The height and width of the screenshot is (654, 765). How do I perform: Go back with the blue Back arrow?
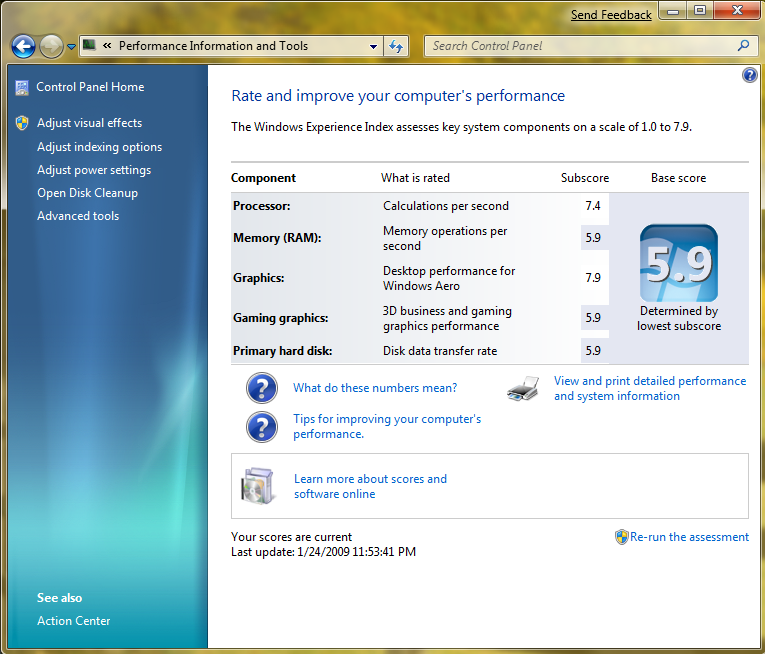[23, 47]
